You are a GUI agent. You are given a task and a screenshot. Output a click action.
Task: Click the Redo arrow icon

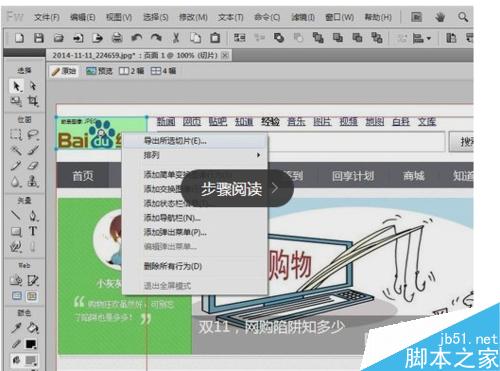[x=156, y=38]
